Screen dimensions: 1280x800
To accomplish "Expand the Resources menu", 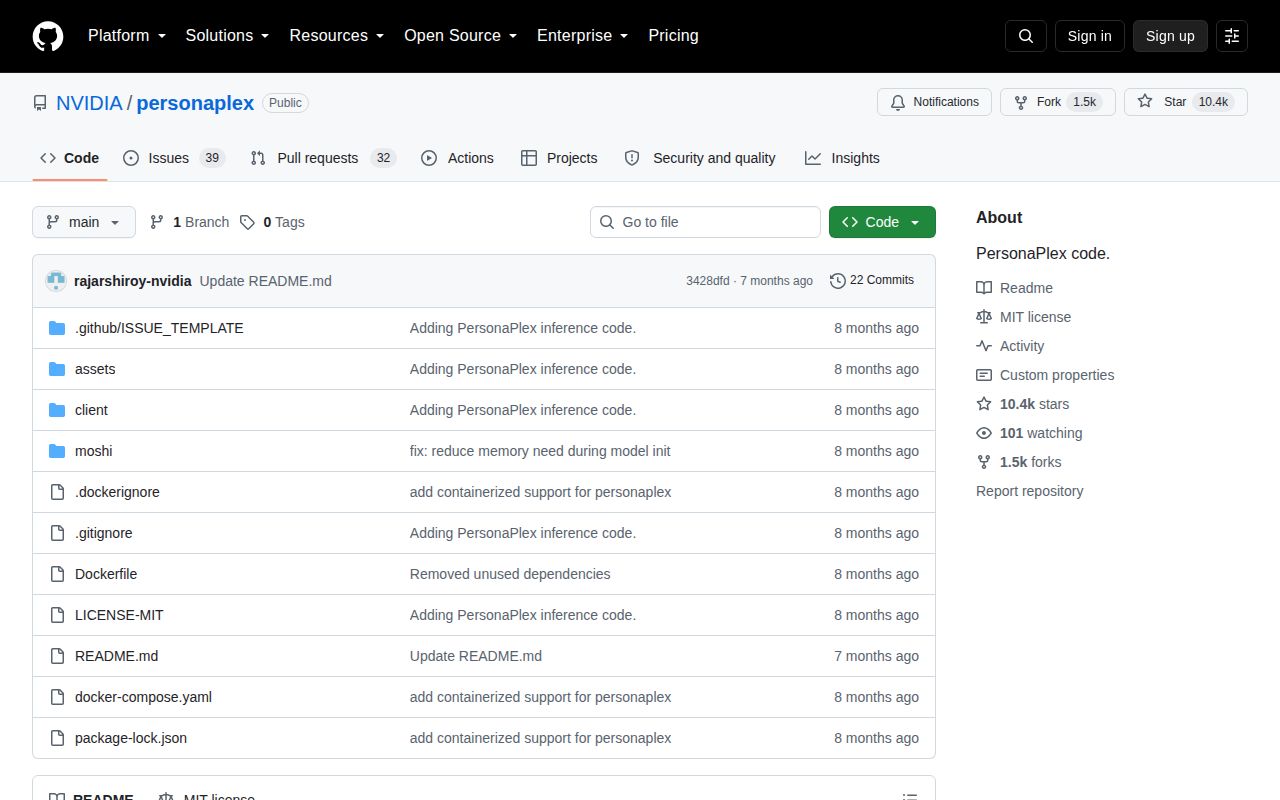I will click(337, 36).
